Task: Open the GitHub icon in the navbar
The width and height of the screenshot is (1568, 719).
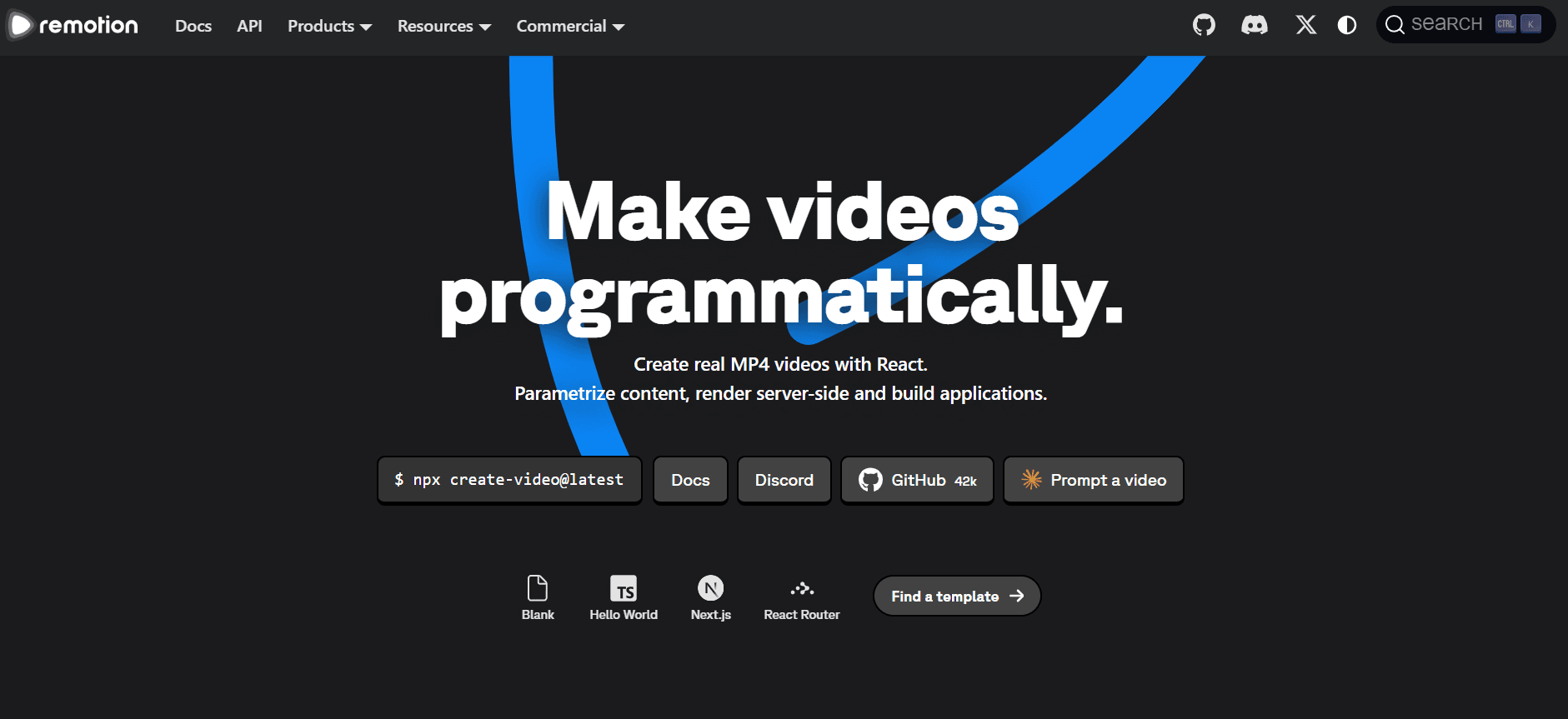Action: click(1204, 25)
